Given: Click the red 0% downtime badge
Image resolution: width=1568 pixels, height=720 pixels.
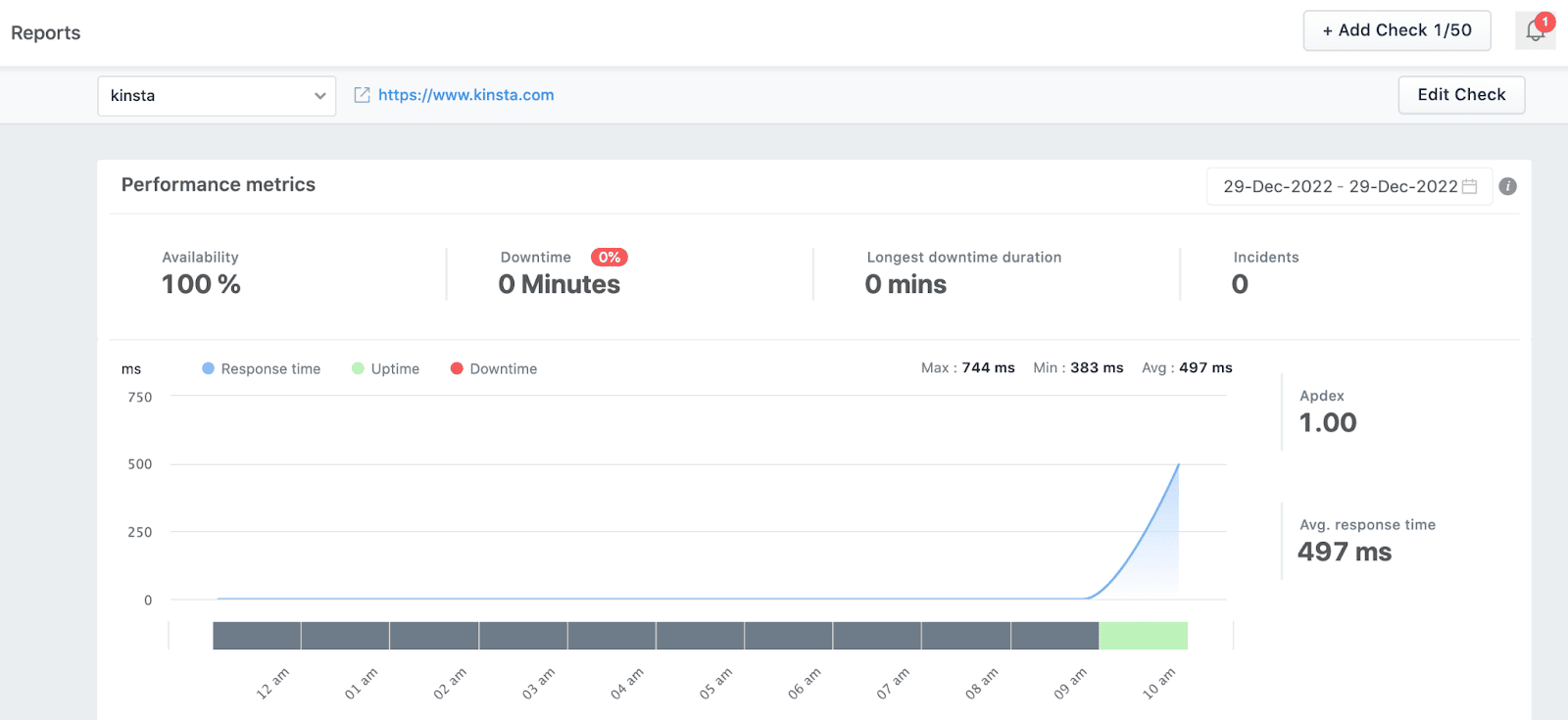Looking at the screenshot, I should (609, 258).
